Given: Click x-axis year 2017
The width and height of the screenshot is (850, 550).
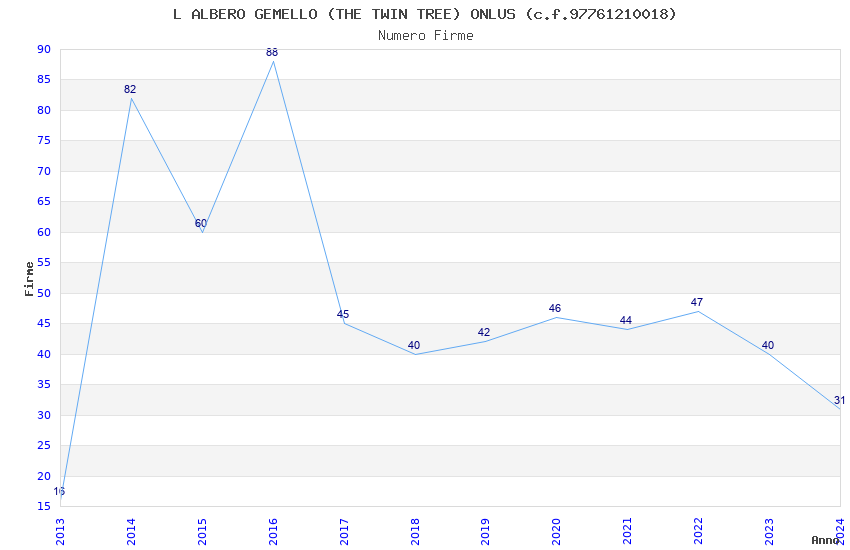Looking at the screenshot, I should pos(344,531).
